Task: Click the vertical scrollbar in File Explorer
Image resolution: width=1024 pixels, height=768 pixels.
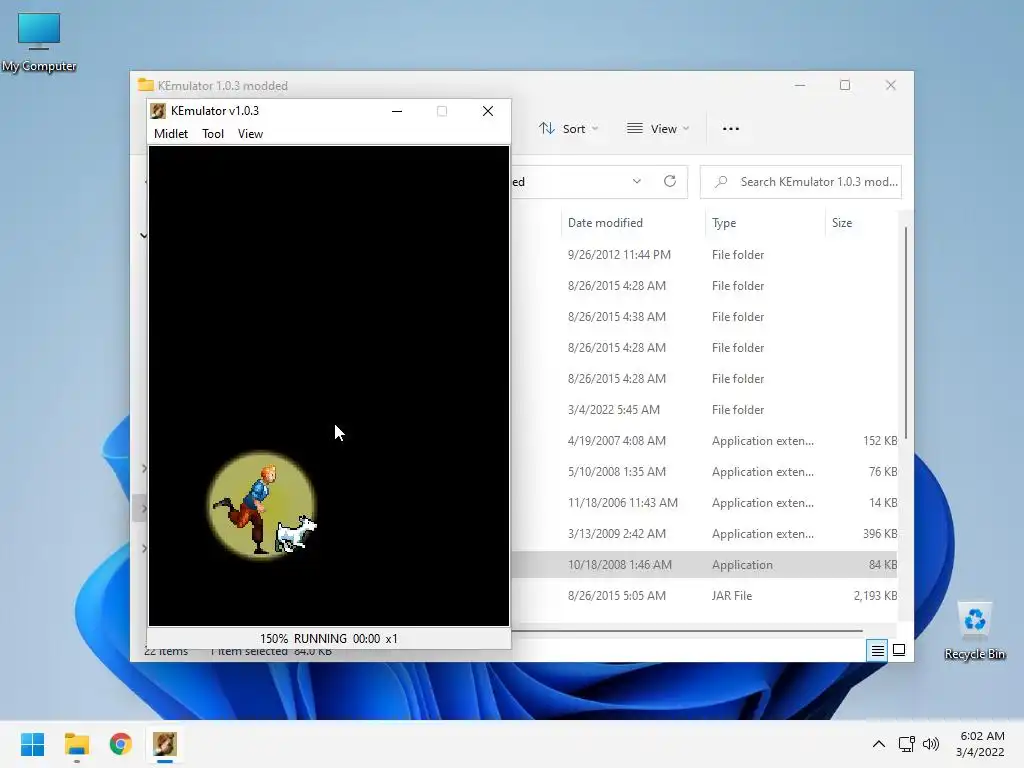Action: (906, 333)
